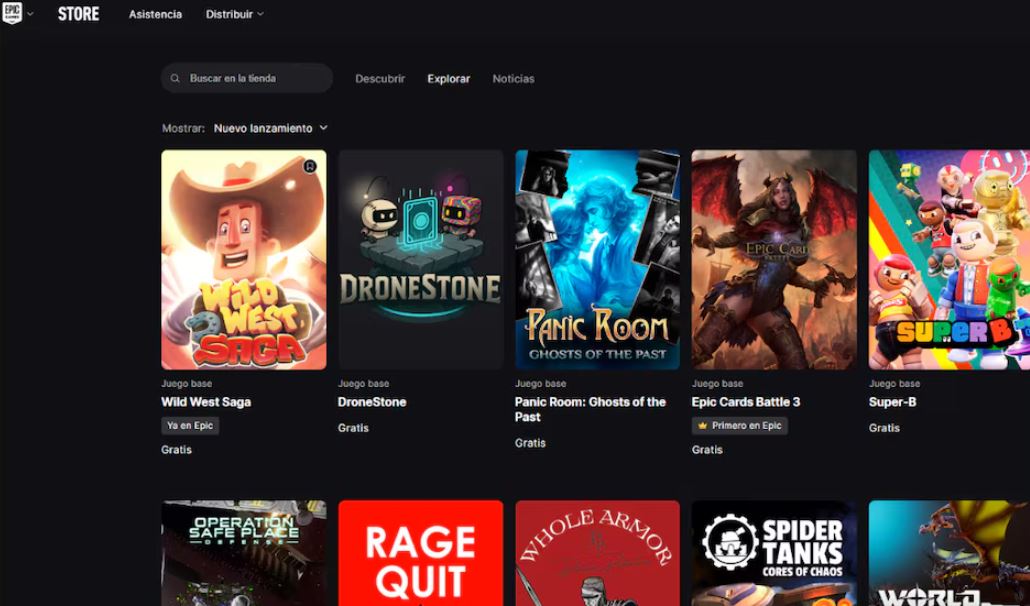Image resolution: width=1030 pixels, height=606 pixels.
Task: Focus the Buscar en la tienda field
Action: coord(255,78)
